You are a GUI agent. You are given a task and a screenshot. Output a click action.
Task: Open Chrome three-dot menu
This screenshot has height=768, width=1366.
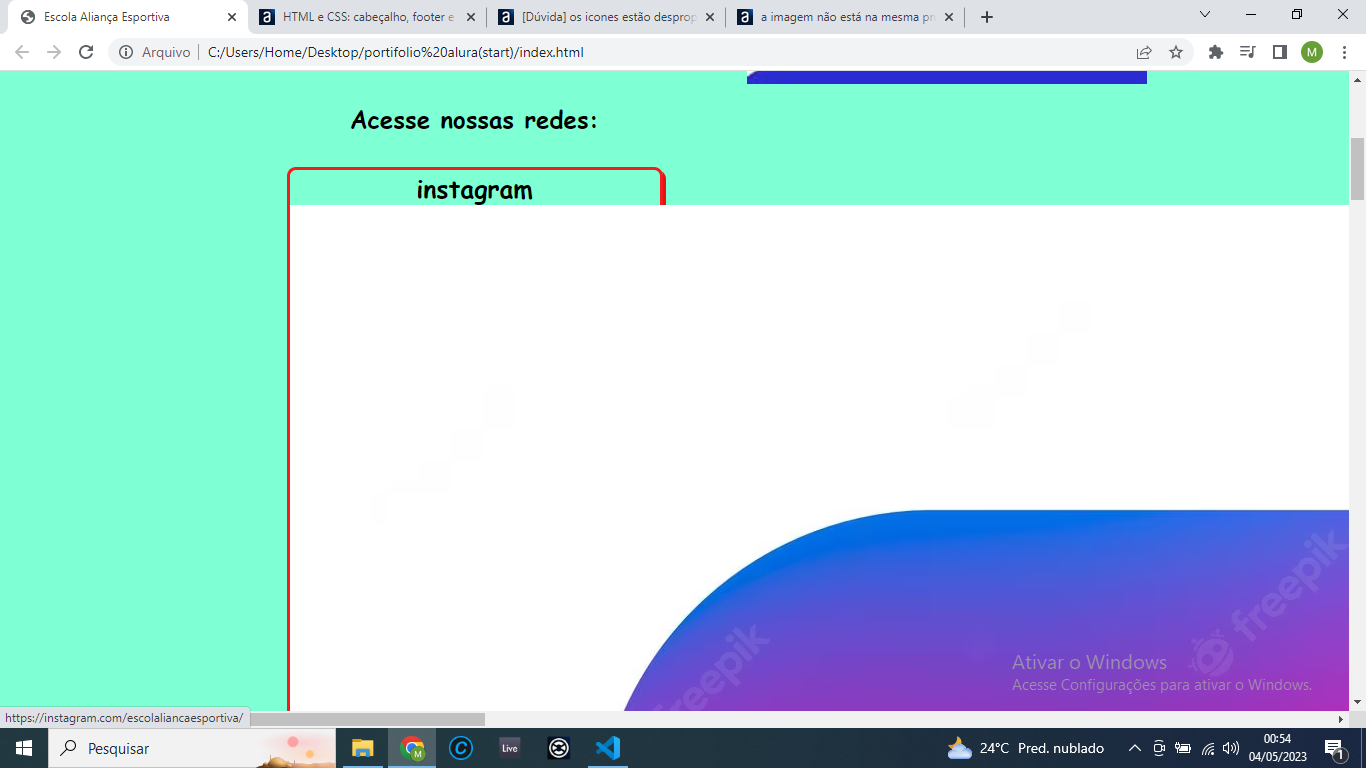click(1344, 52)
